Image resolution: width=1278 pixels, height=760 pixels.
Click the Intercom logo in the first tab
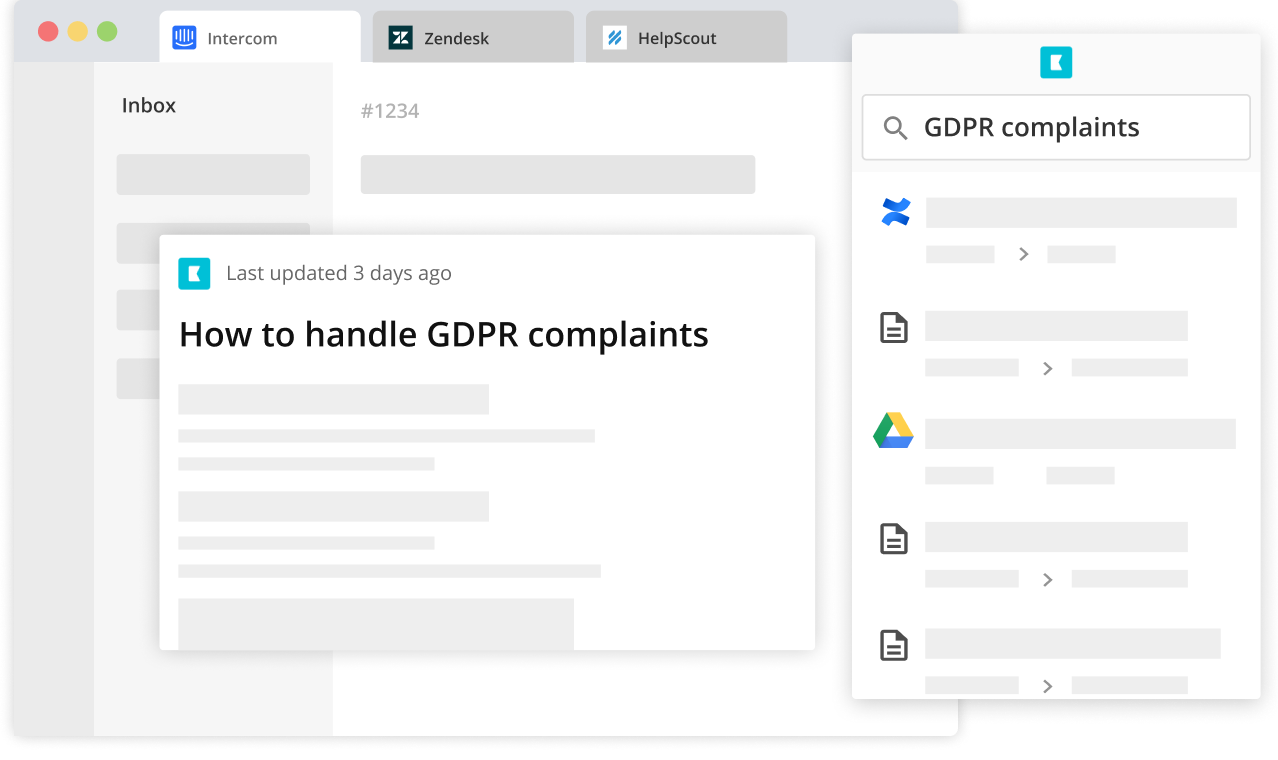(184, 38)
